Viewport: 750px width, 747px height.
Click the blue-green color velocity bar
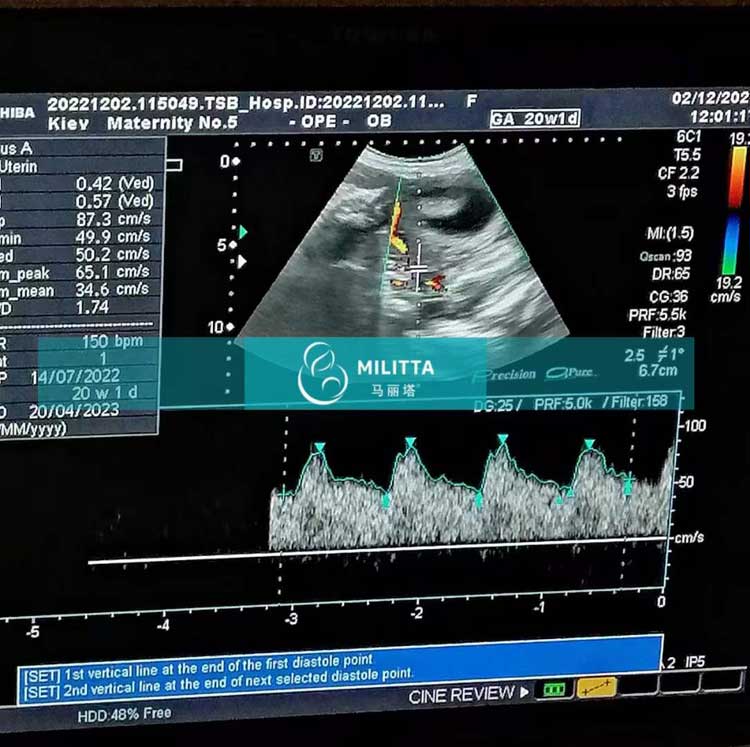point(731,245)
